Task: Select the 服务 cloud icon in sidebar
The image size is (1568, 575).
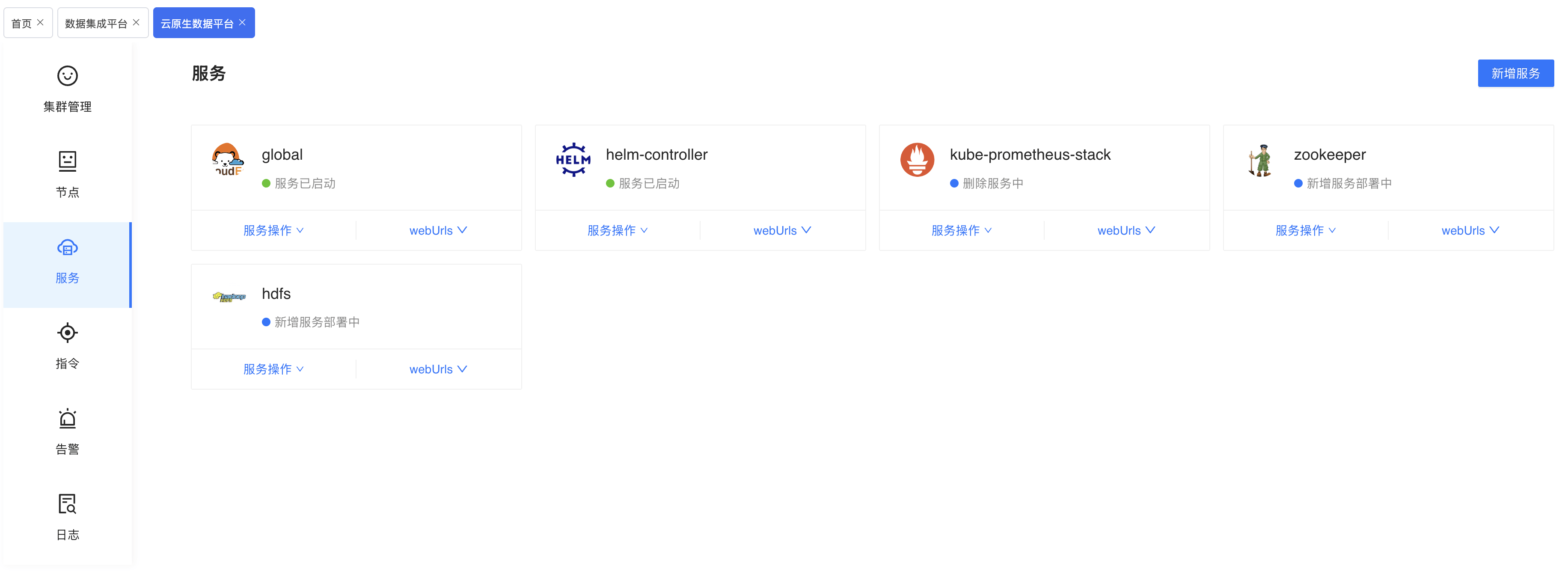Action: (68, 247)
